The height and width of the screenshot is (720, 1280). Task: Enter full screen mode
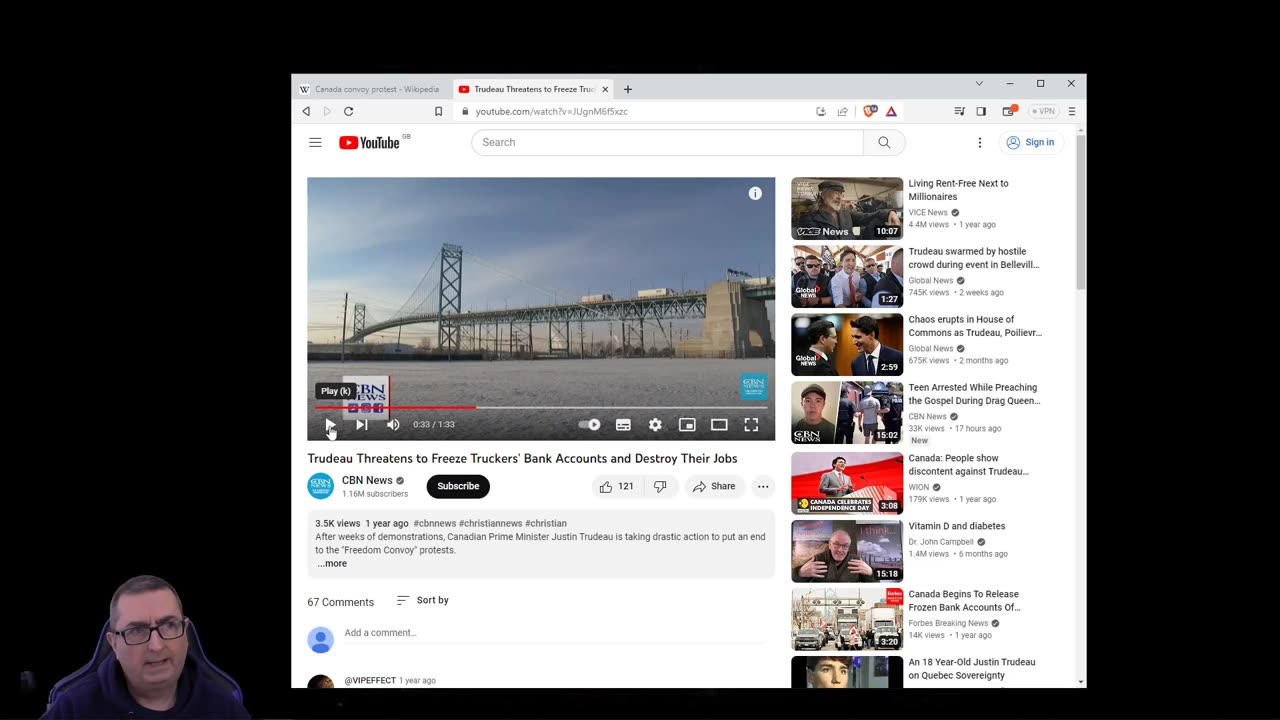click(751, 425)
